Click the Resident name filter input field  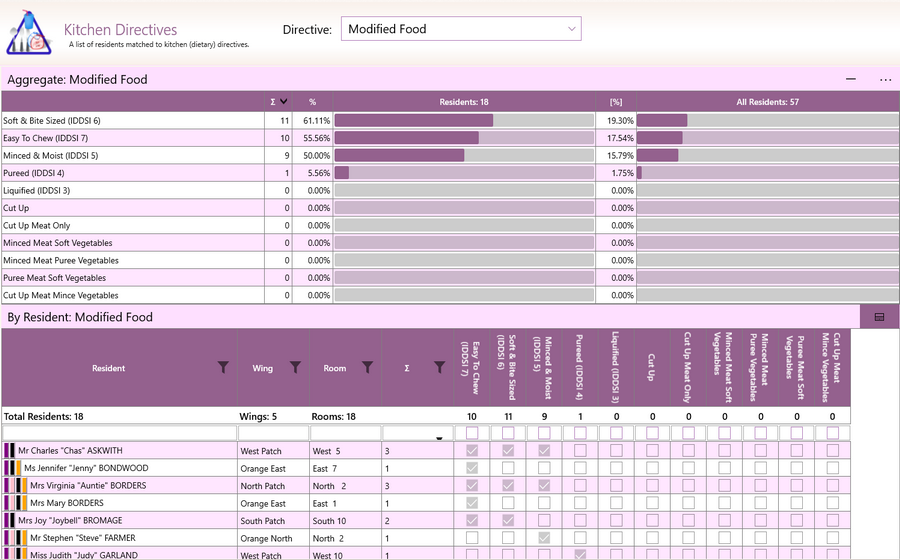pos(119,433)
